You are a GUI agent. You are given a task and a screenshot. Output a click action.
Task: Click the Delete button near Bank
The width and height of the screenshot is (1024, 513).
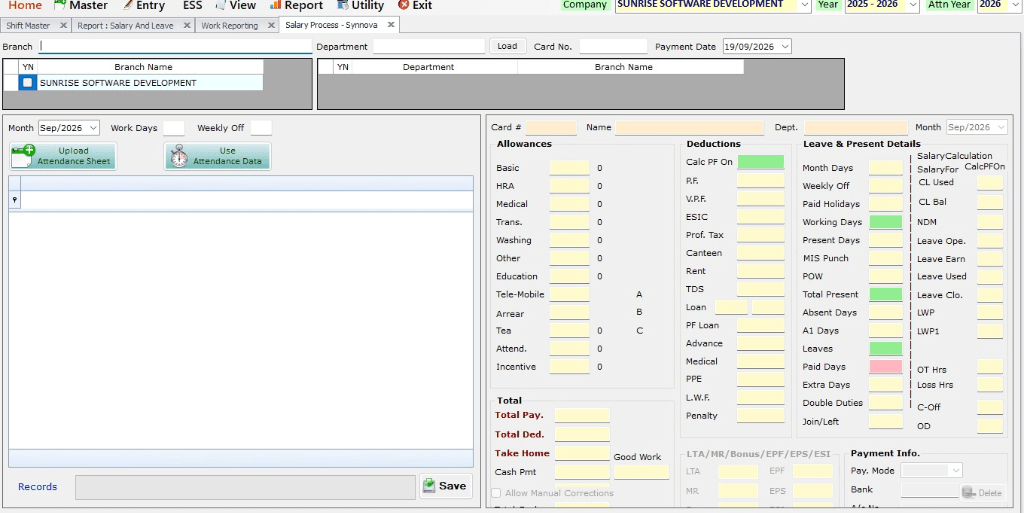(x=982, y=493)
